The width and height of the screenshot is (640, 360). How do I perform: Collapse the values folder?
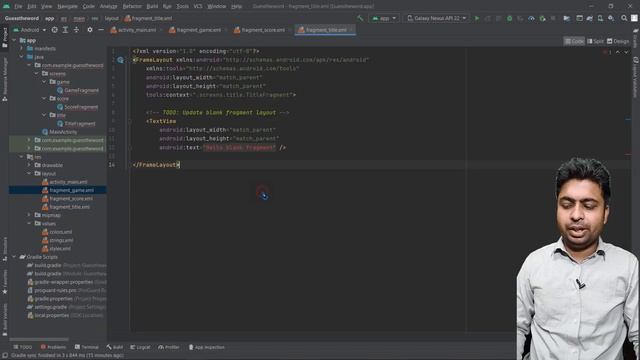pos(29,224)
